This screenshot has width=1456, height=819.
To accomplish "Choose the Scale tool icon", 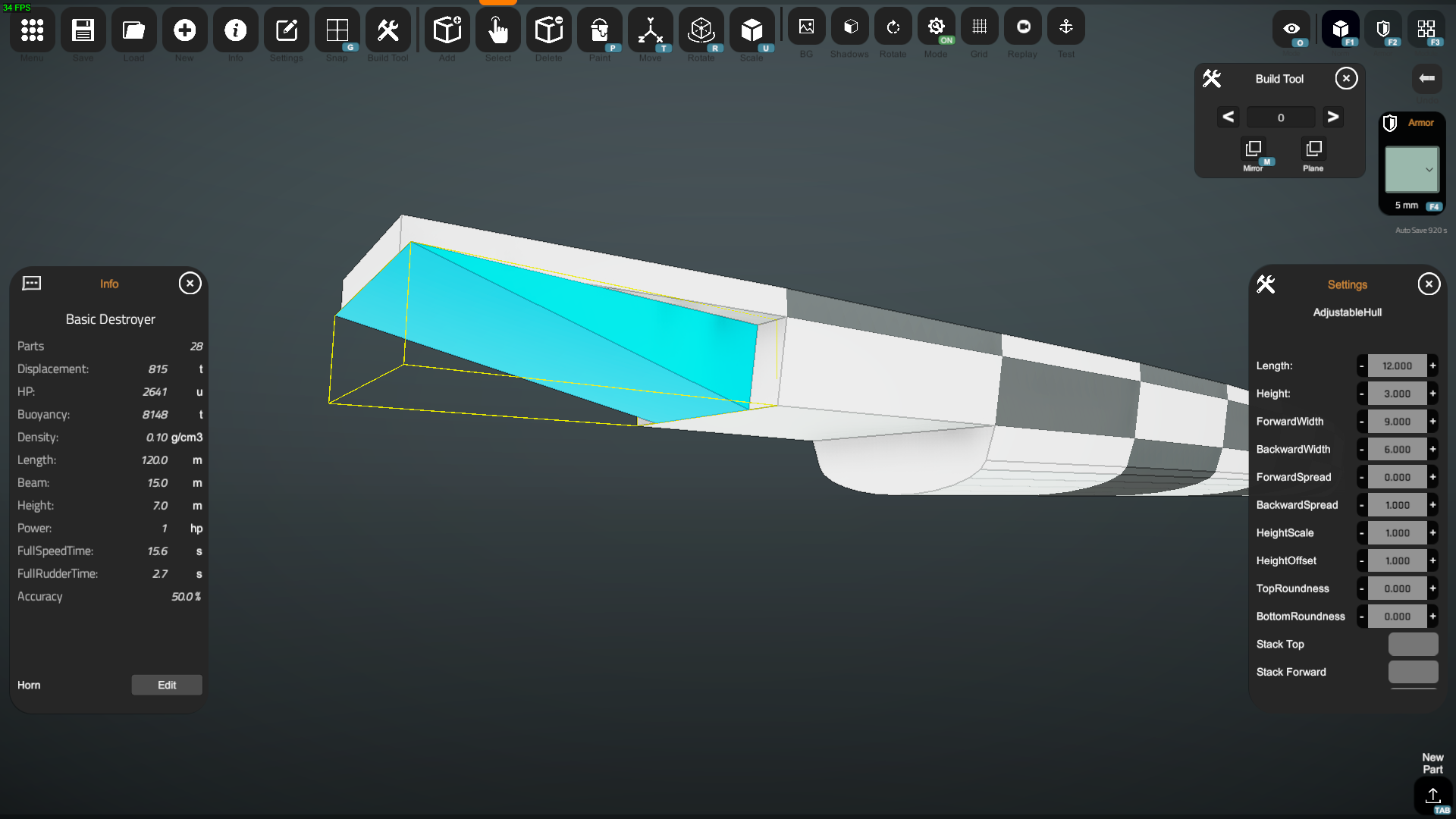I will point(752,30).
